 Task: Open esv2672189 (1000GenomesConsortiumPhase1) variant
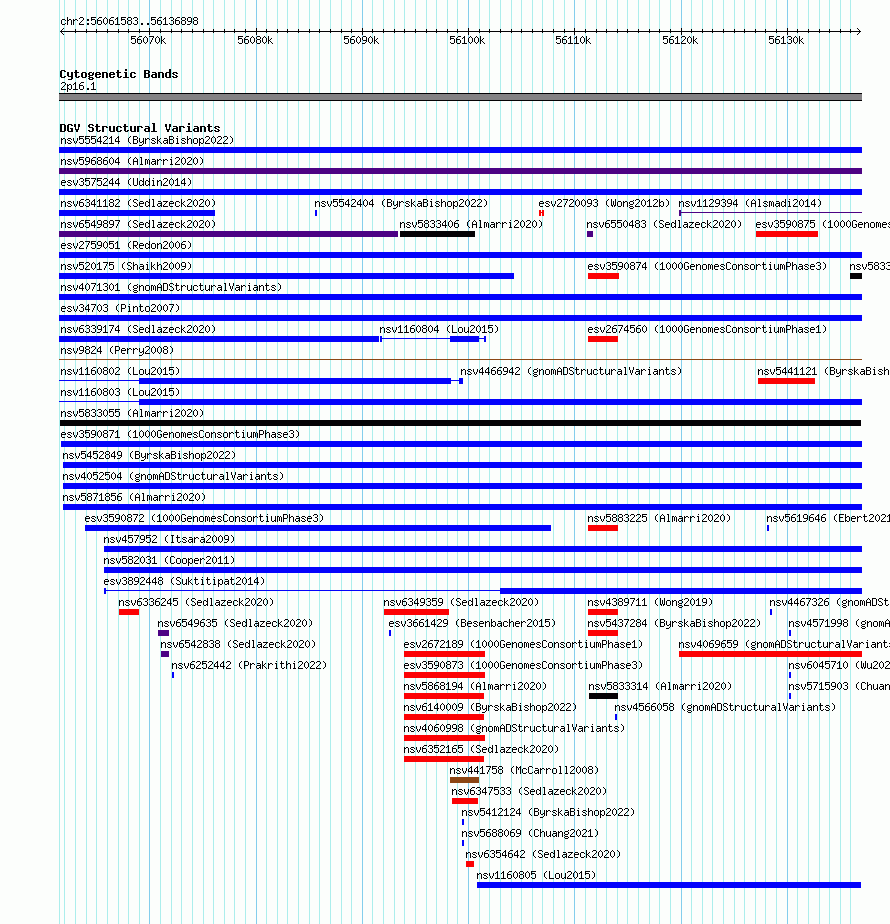pos(523,645)
